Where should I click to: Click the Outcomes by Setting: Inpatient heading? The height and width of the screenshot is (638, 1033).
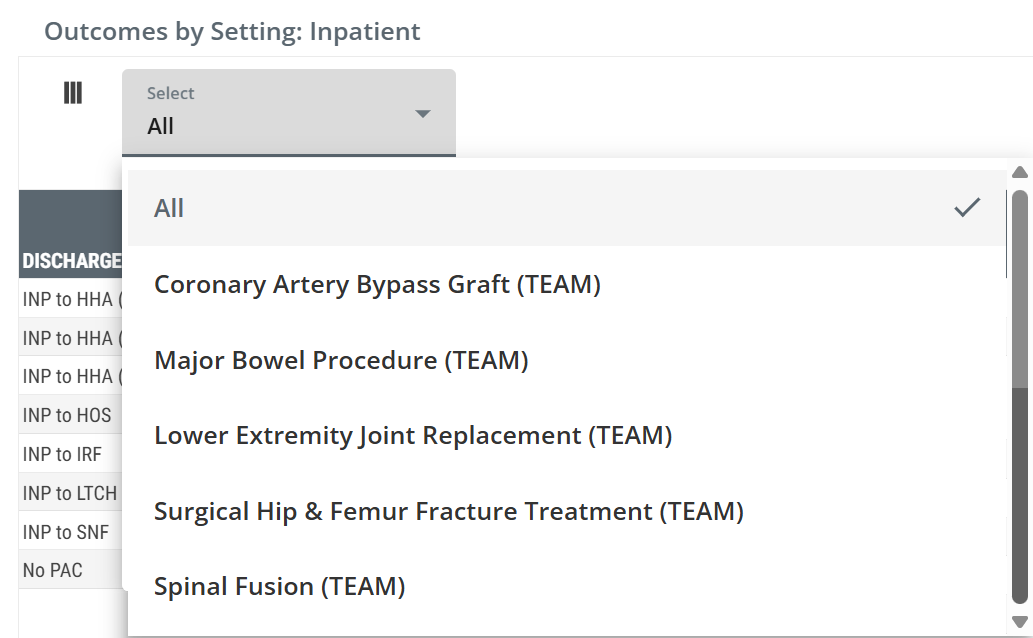click(232, 31)
